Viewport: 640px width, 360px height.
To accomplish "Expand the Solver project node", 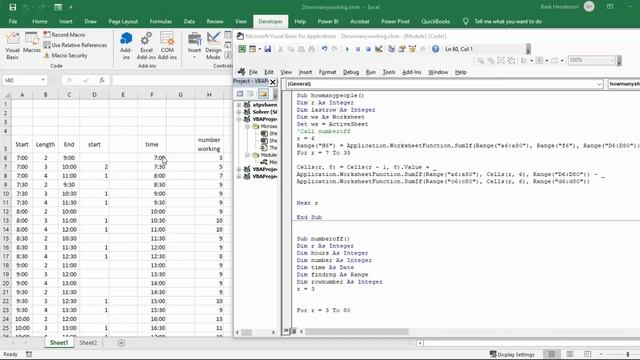I will coord(239,112).
